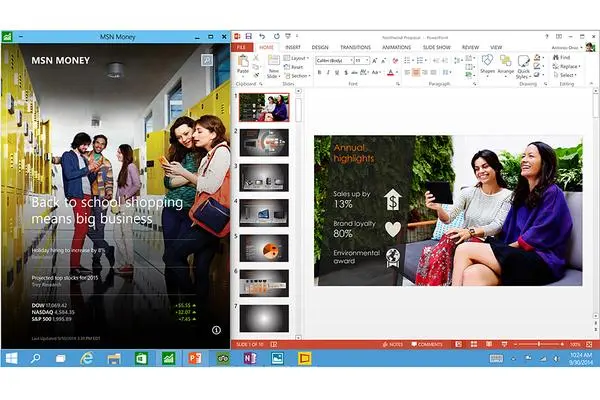
Task: Click spell check icon in status bar
Action: [x=274, y=344]
